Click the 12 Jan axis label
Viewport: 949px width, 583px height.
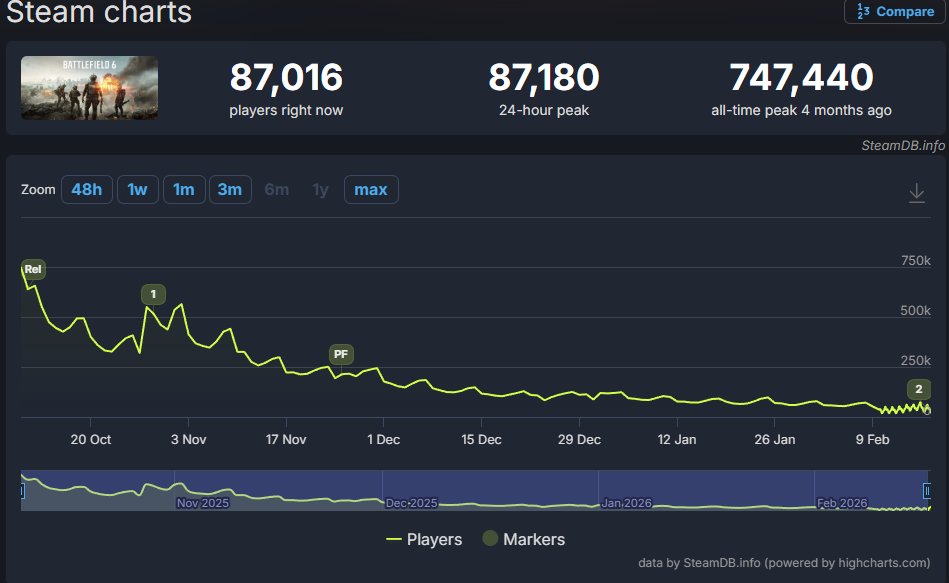[x=677, y=440]
